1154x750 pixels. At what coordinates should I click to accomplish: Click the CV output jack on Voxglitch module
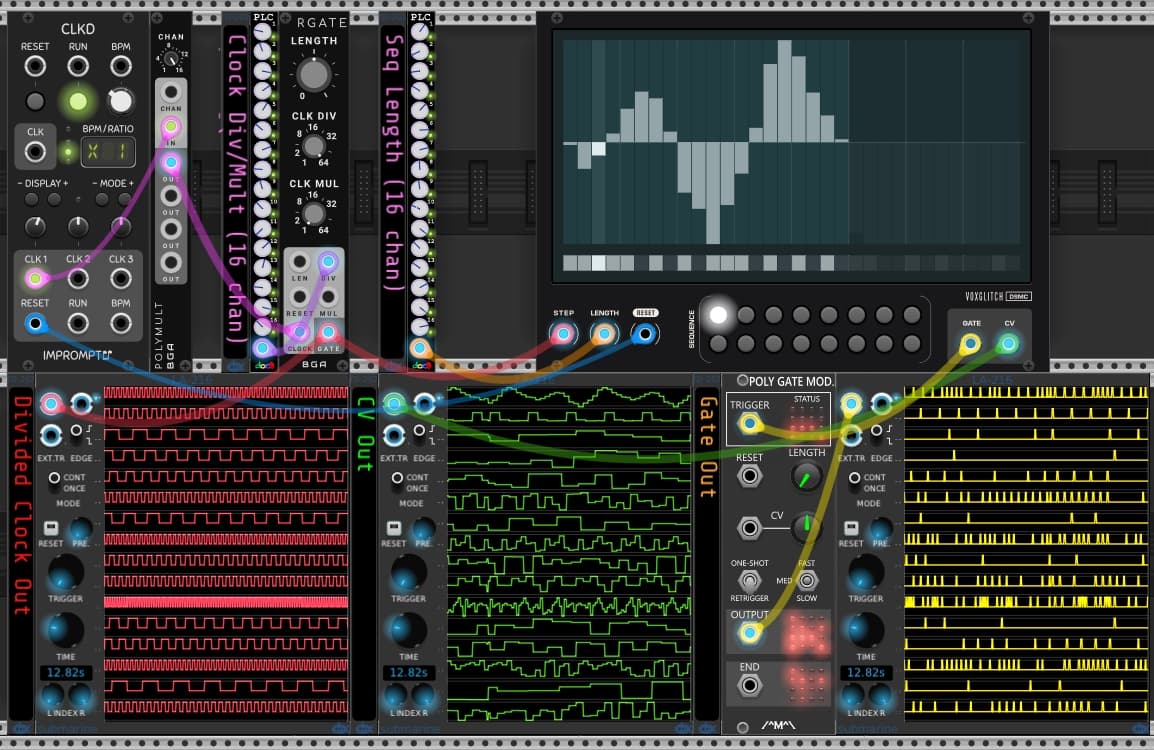tap(1008, 344)
